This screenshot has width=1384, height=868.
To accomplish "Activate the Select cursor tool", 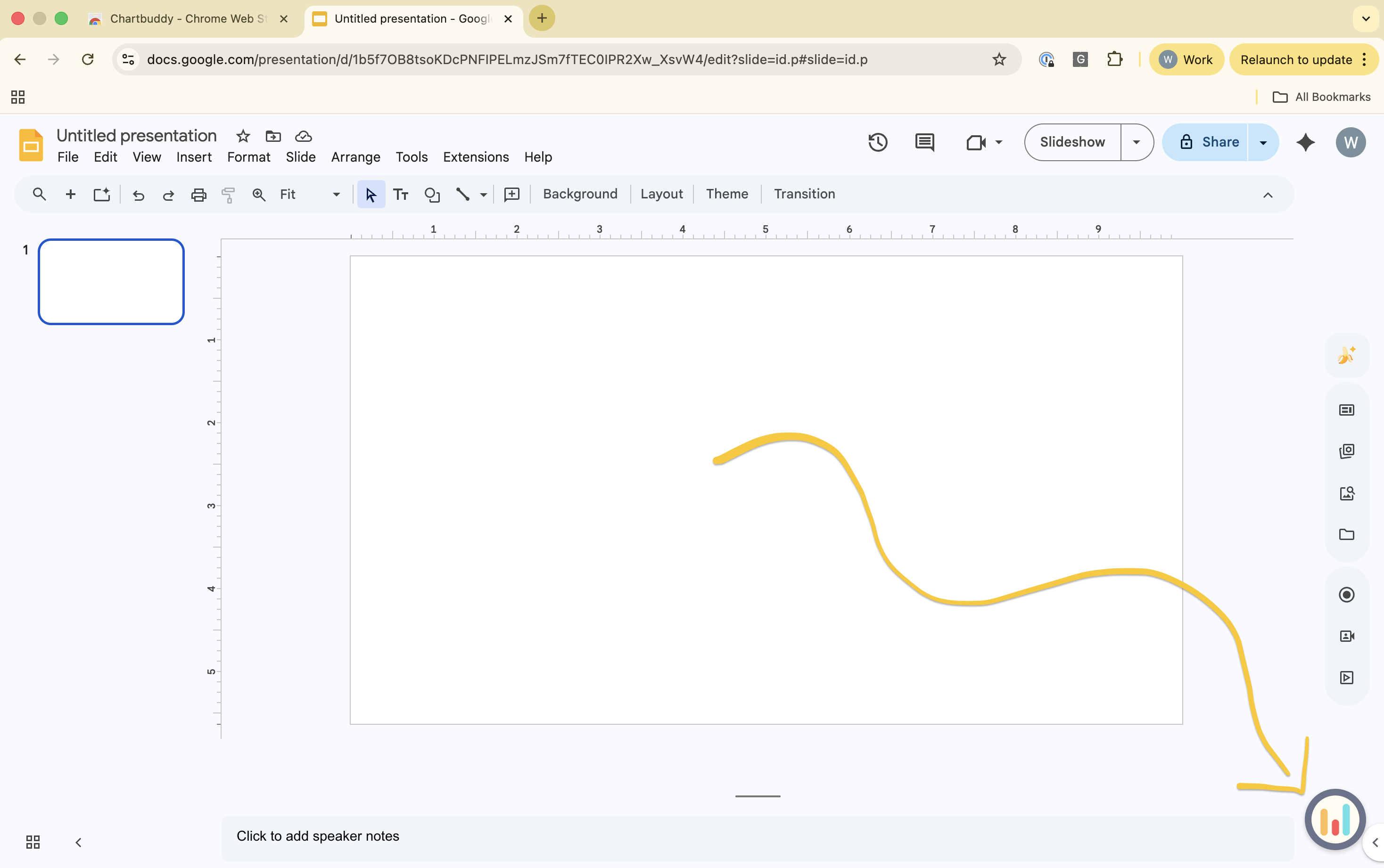I will pos(371,194).
